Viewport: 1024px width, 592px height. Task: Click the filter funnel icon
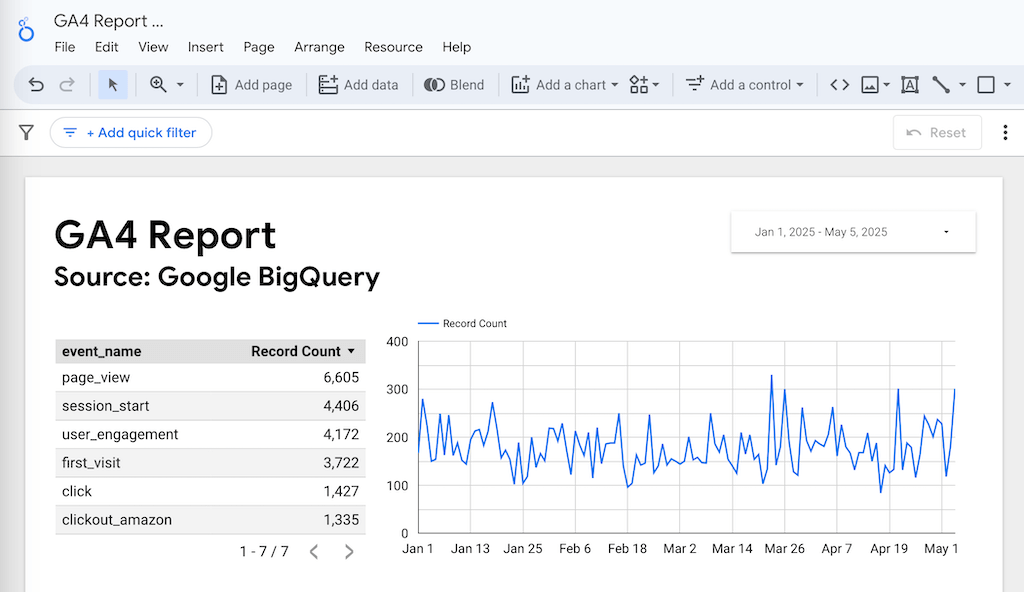(26, 133)
